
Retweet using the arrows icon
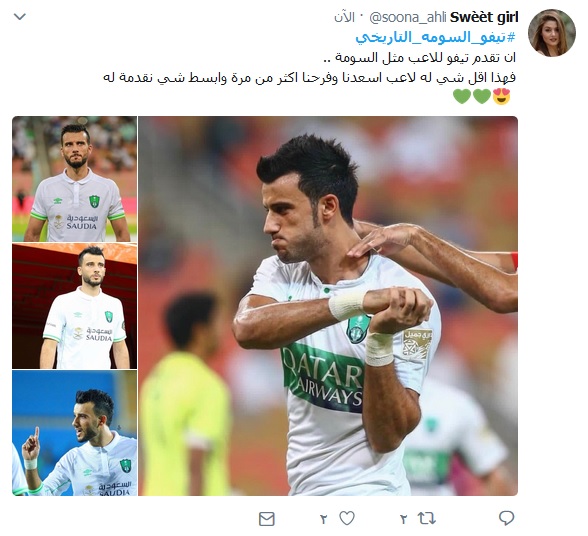pyautogui.click(x=427, y=518)
